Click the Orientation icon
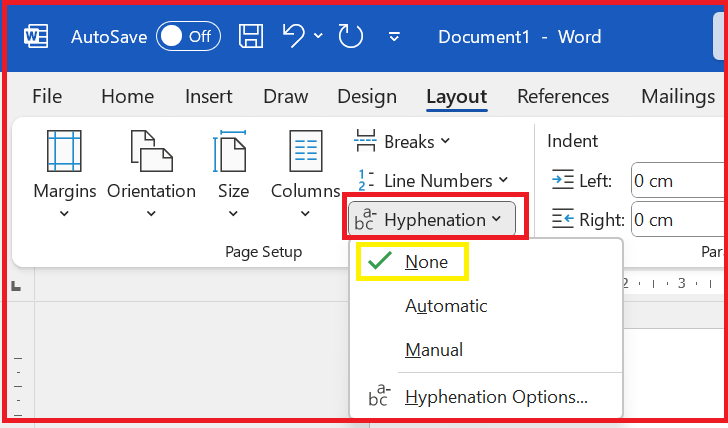Image resolution: width=728 pixels, height=428 pixels. pyautogui.click(x=151, y=151)
